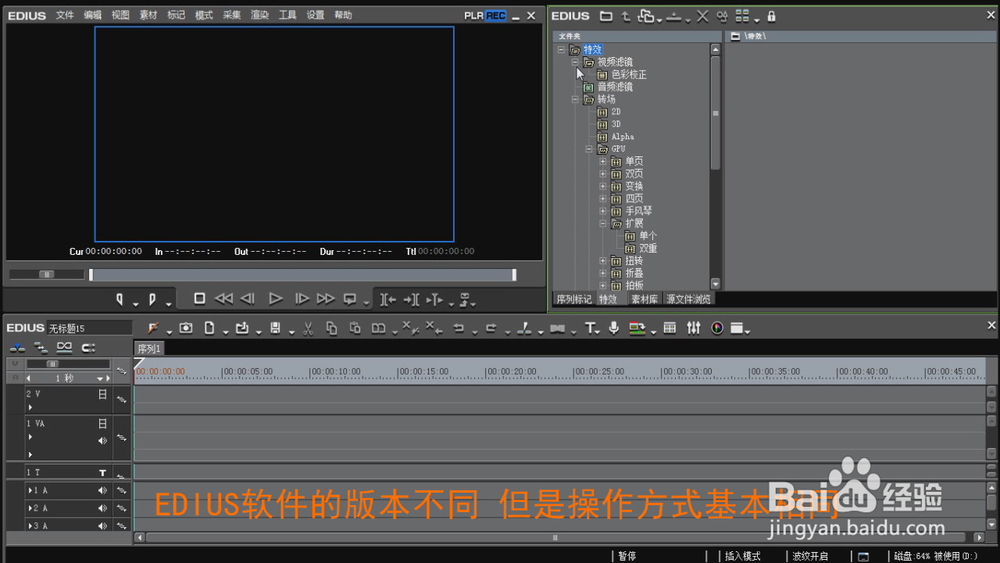Open the vectorscope color wheel icon
The width and height of the screenshot is (1000, 563).
click(x=717, y=328)
